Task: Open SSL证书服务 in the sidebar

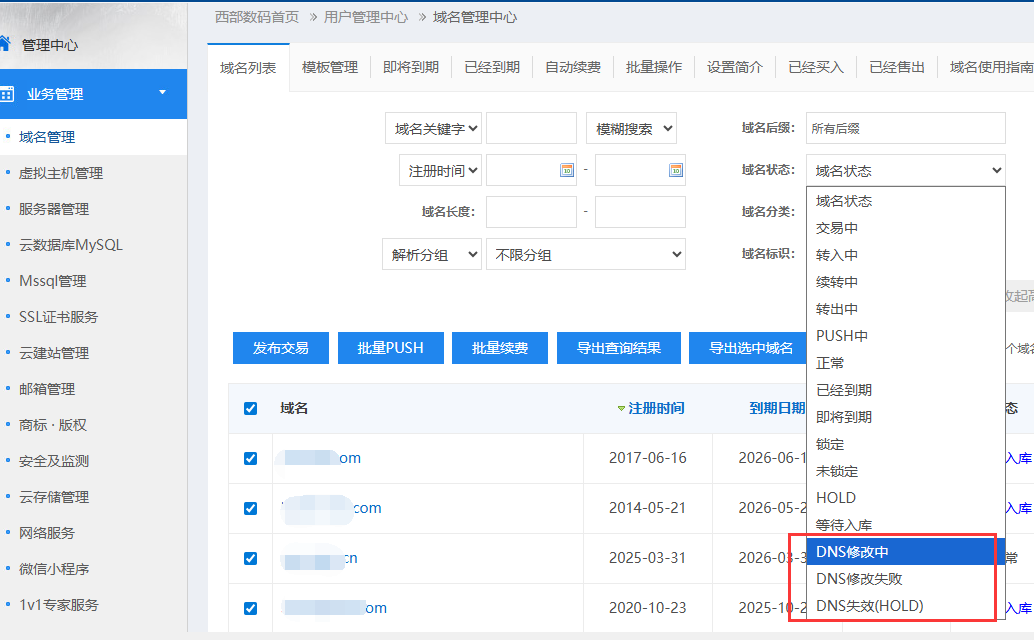Action: click(x=58, y=317)
